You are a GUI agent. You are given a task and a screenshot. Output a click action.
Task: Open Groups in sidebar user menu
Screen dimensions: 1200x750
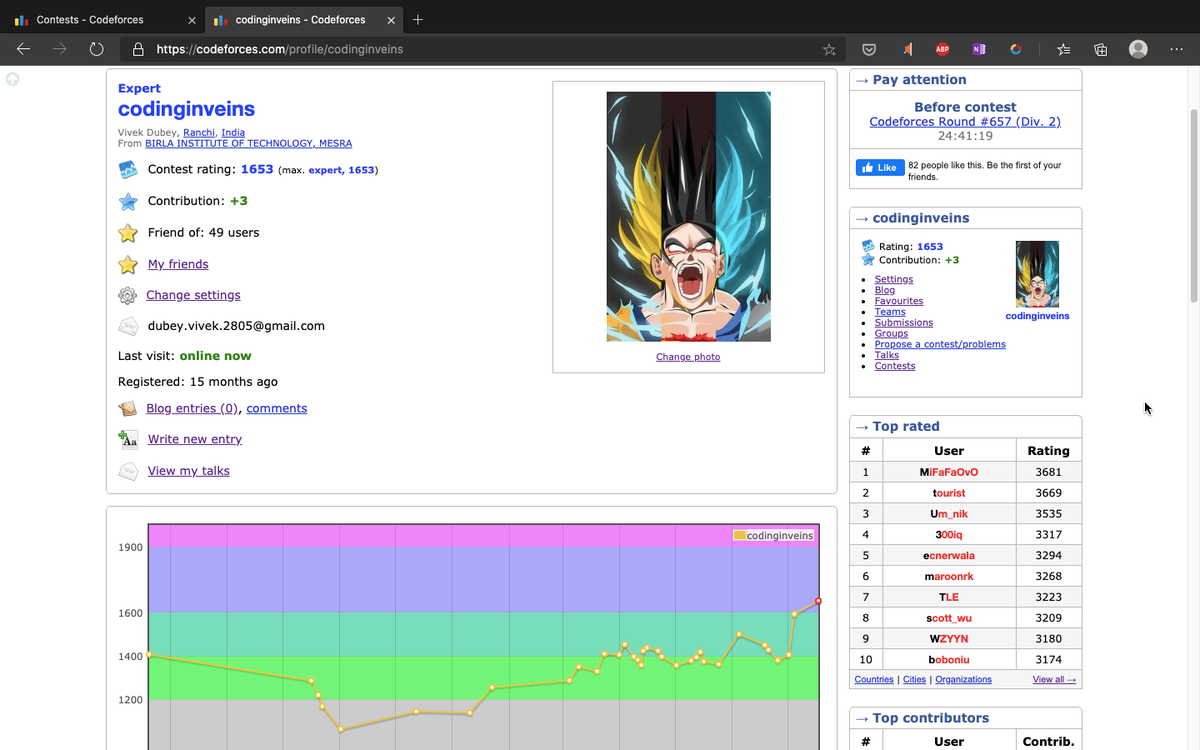891,334
